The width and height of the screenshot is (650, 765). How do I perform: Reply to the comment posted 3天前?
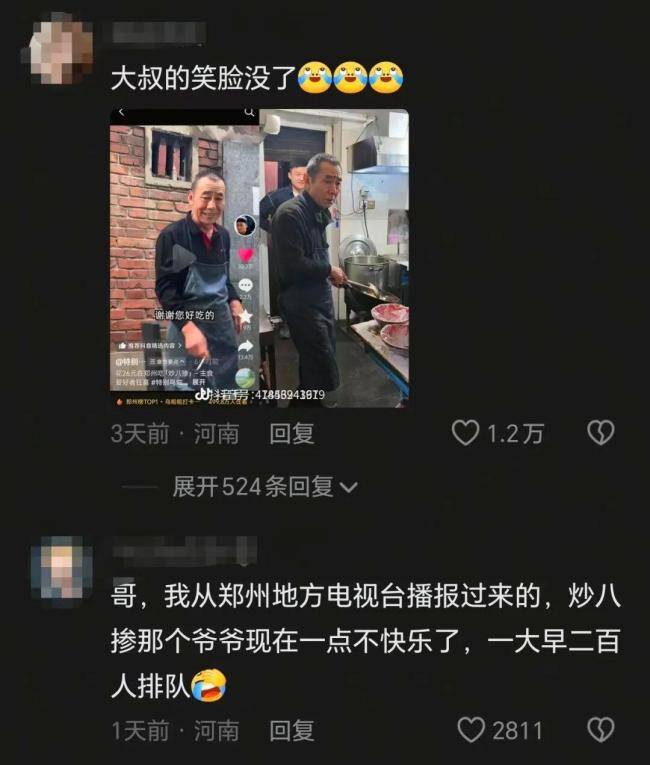coord(291,433)
